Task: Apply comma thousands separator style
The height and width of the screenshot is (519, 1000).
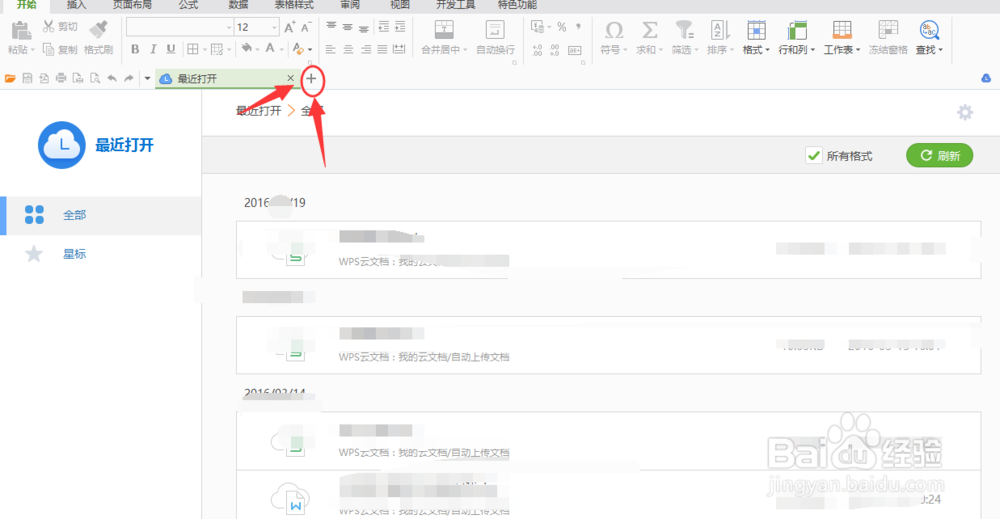Action: point(578,27)
